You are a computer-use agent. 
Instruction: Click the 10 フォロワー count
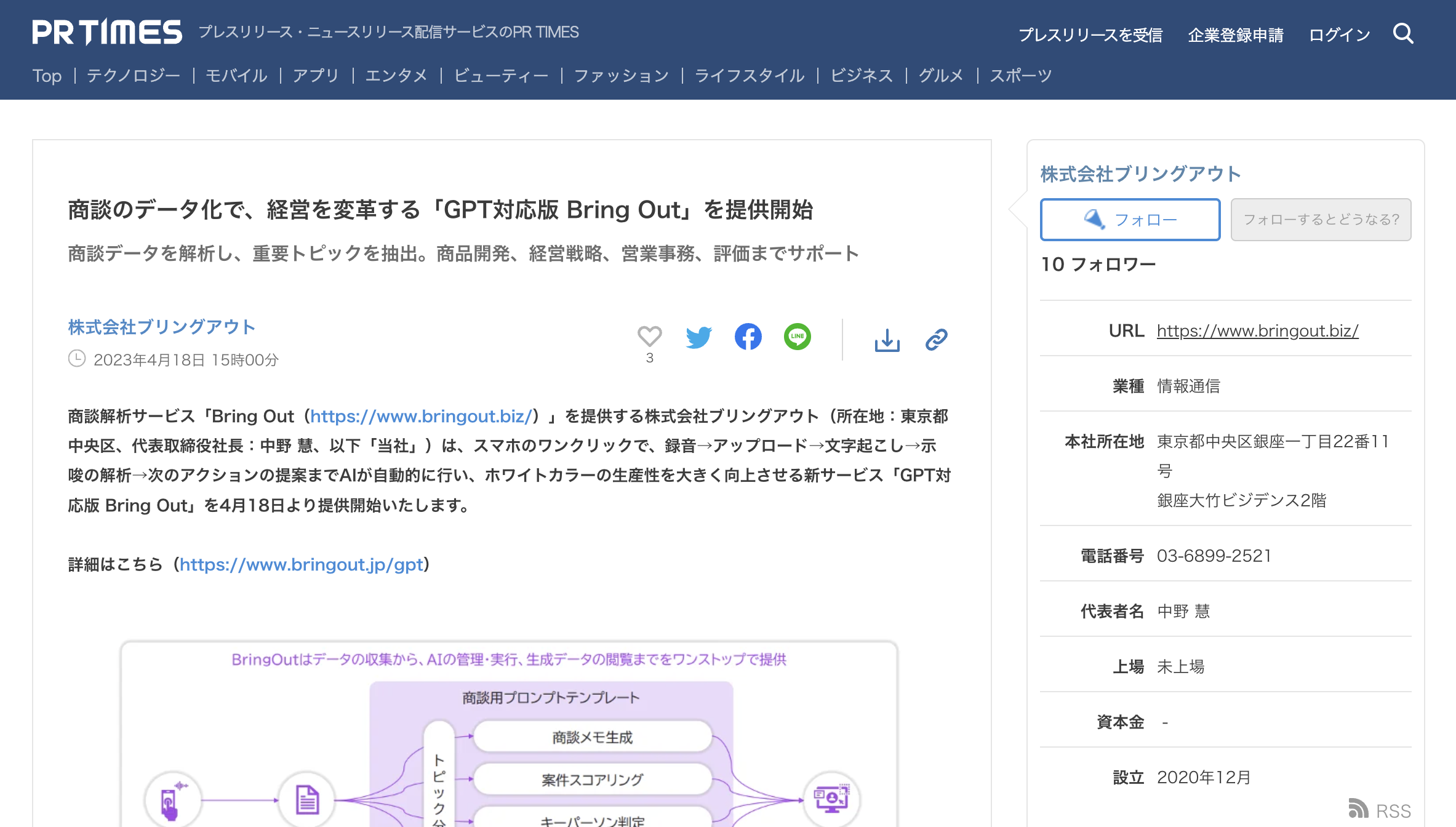pyautogui.click(x=1098, y=265)
